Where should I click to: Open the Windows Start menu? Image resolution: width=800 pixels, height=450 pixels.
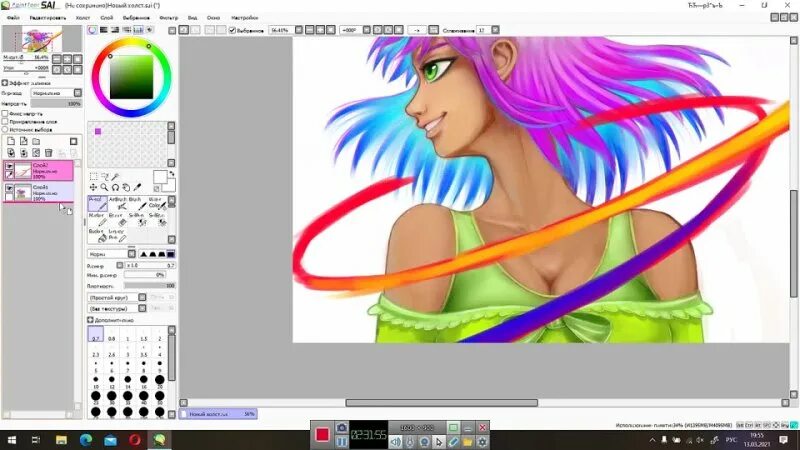pos(11,439)
